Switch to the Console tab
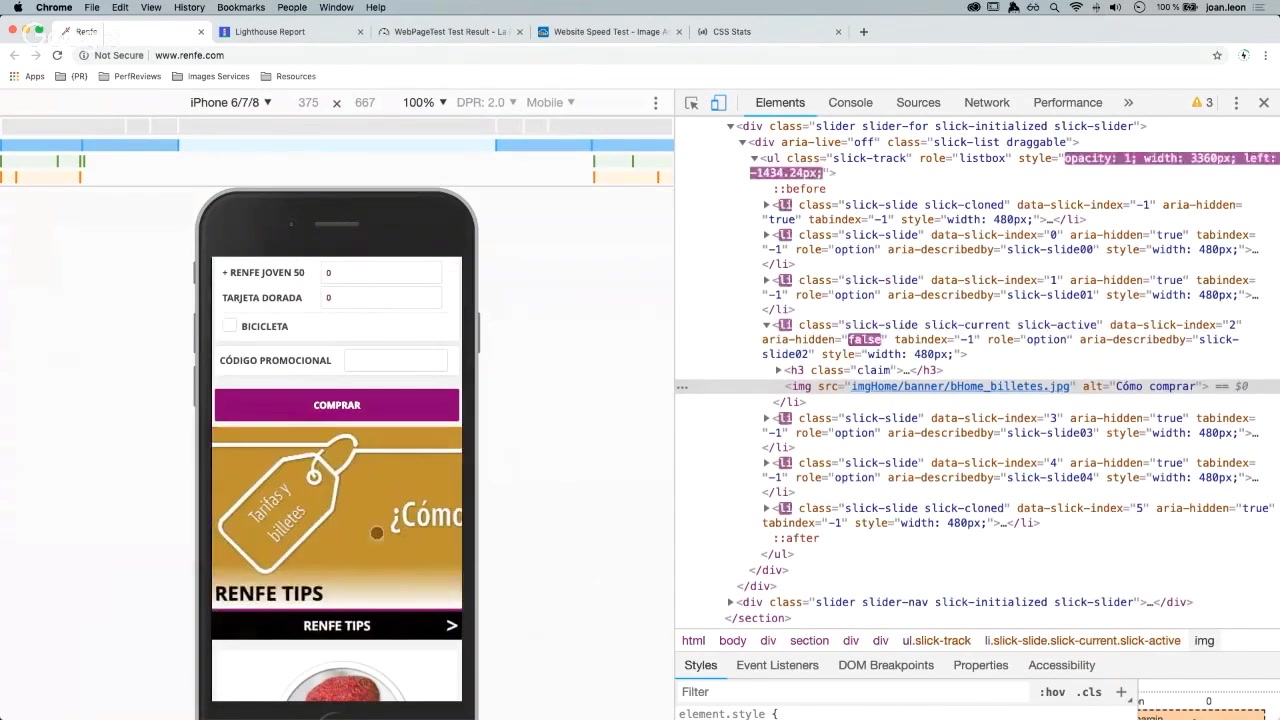 pyautogui.click(x=850, y=103)
